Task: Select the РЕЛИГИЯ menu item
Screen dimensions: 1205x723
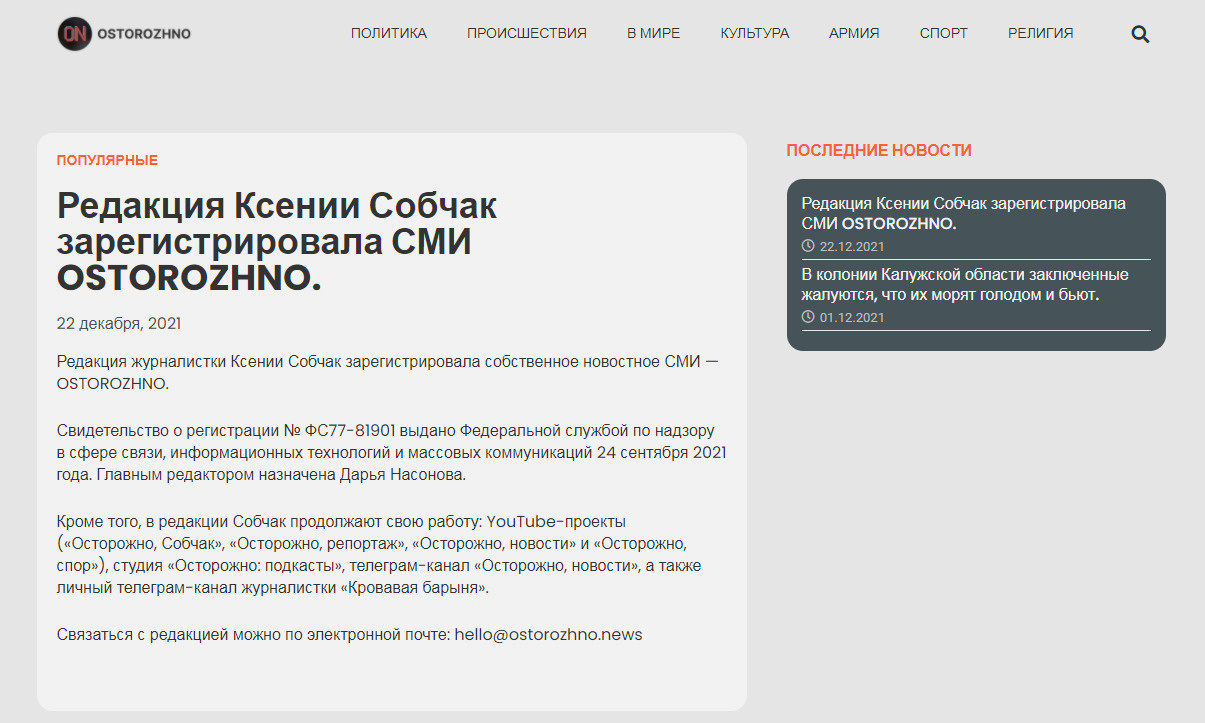Action: [x=1041, y=33]
